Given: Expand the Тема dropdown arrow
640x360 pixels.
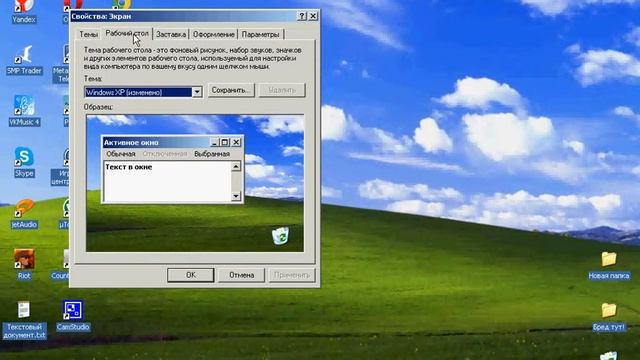Looking at the screenshot, I should coord(197,92).
